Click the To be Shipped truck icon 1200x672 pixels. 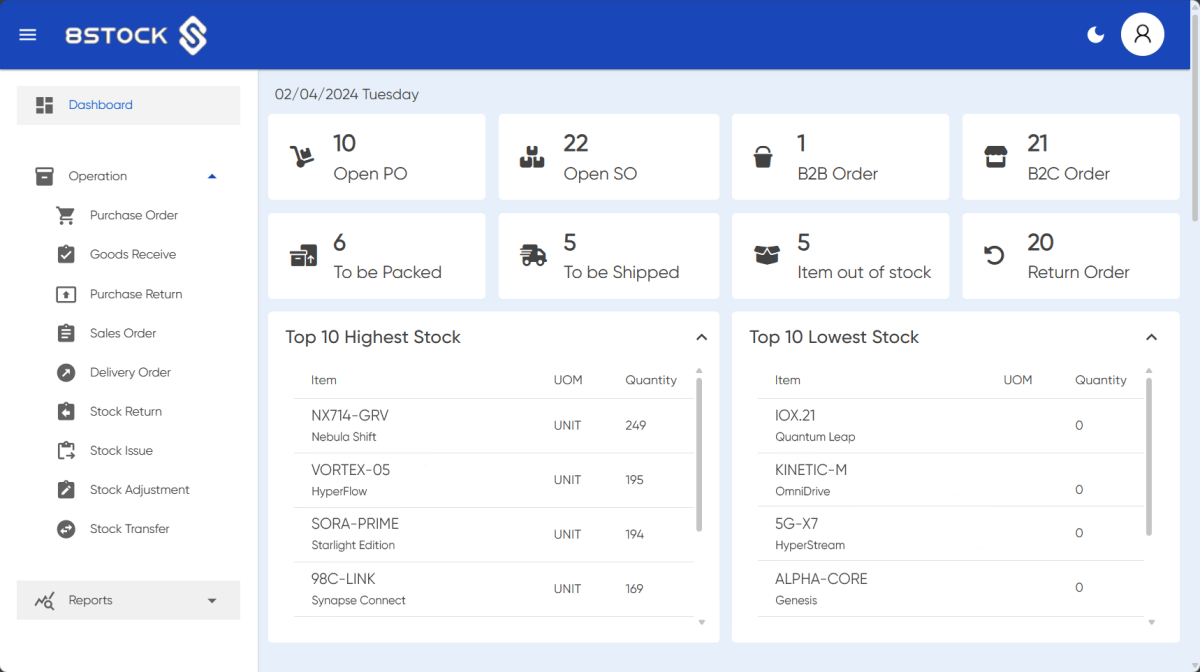click(x=532, y=255)
